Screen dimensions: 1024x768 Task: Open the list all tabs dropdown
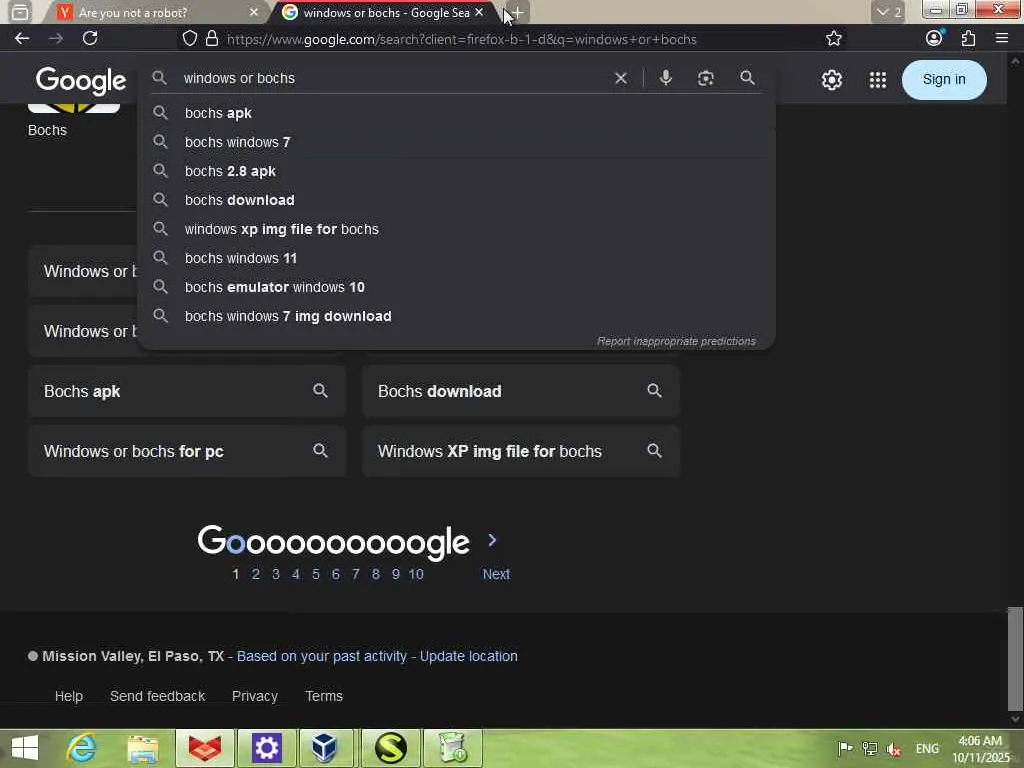[x=888, y=12]
